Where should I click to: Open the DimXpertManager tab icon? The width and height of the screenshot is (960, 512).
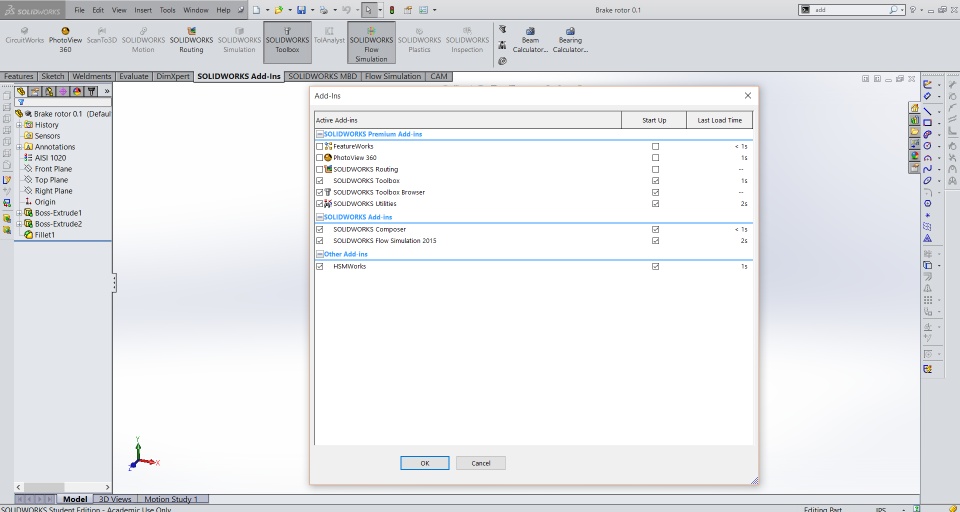[x=63, y=91]
